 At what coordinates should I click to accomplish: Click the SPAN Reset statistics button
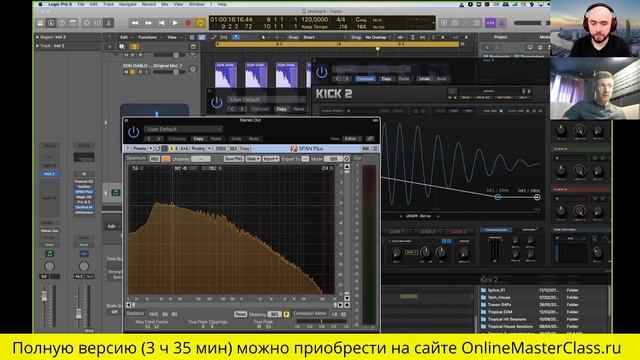pos(240,314)
